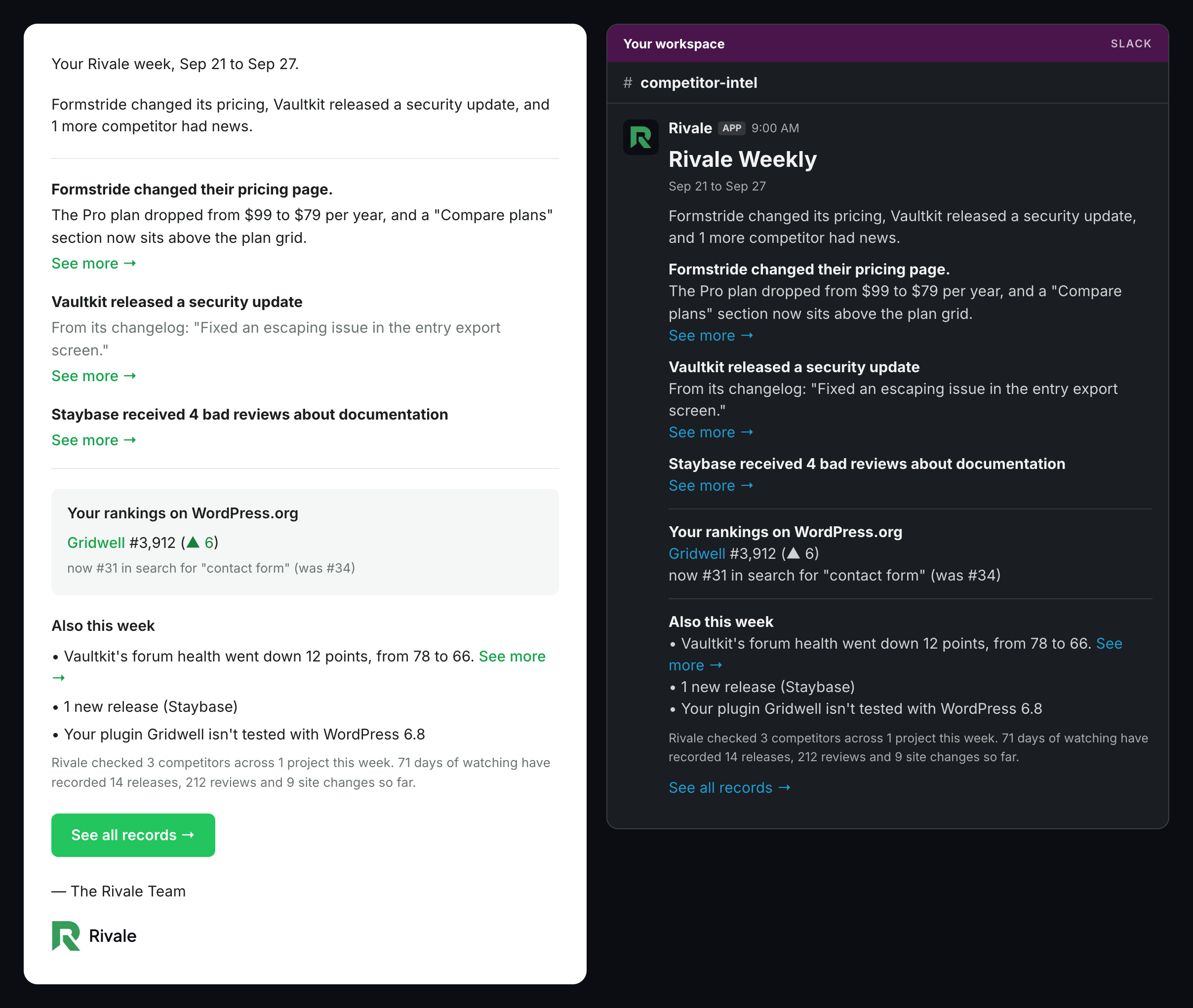
Task: Click 'Your rankings on WordPress.org' in the email card
Action: [x=182, y=513]
